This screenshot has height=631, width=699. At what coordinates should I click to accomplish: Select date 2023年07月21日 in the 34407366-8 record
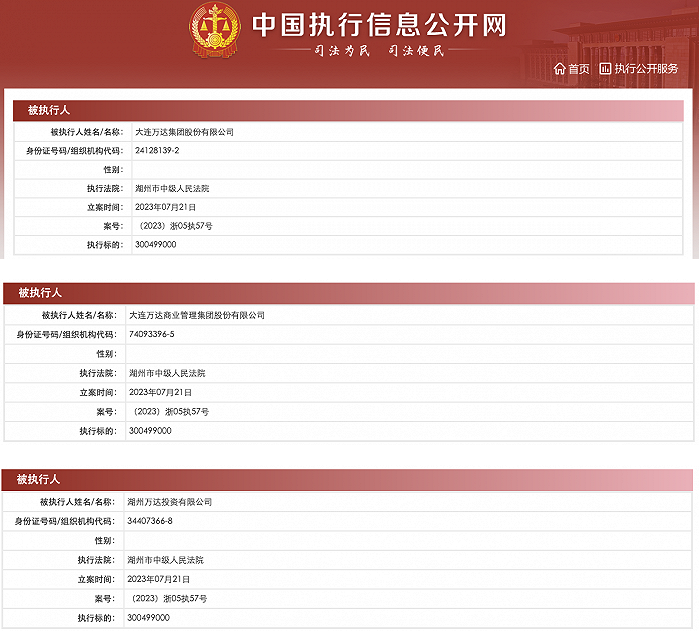coord(158,579)
